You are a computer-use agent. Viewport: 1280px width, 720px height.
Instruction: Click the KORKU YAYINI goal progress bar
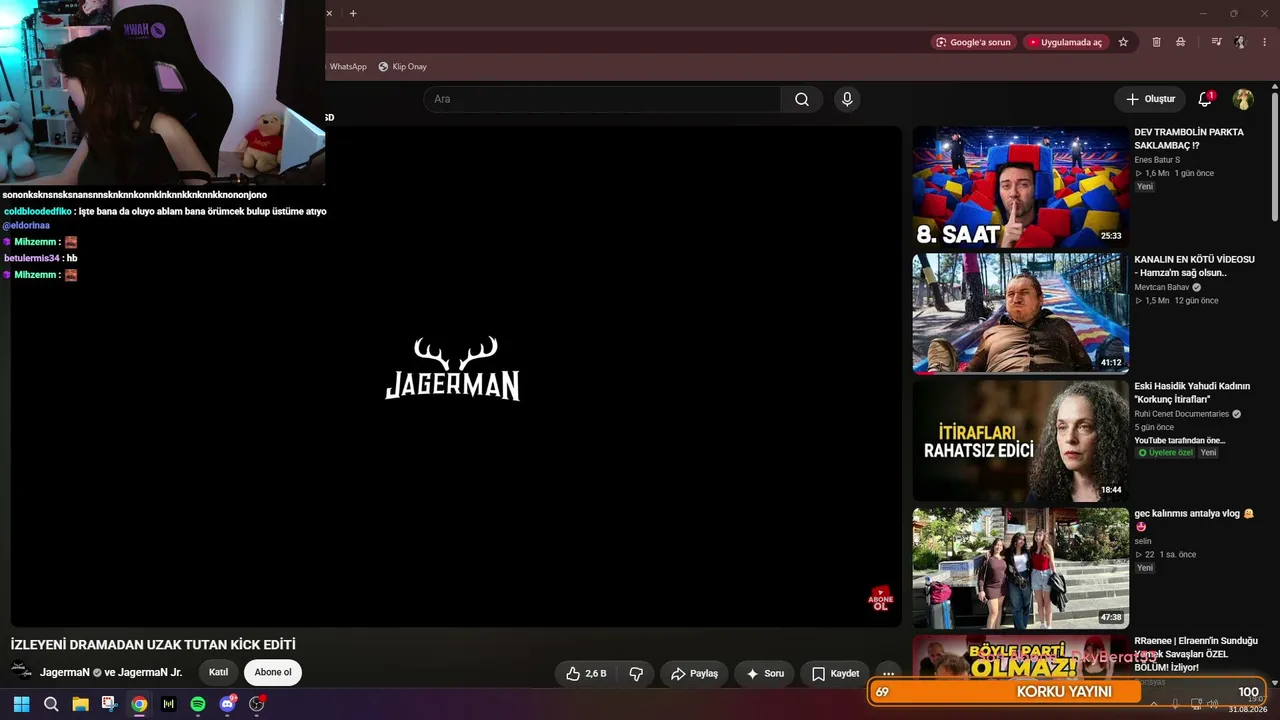coord(1067,692)
